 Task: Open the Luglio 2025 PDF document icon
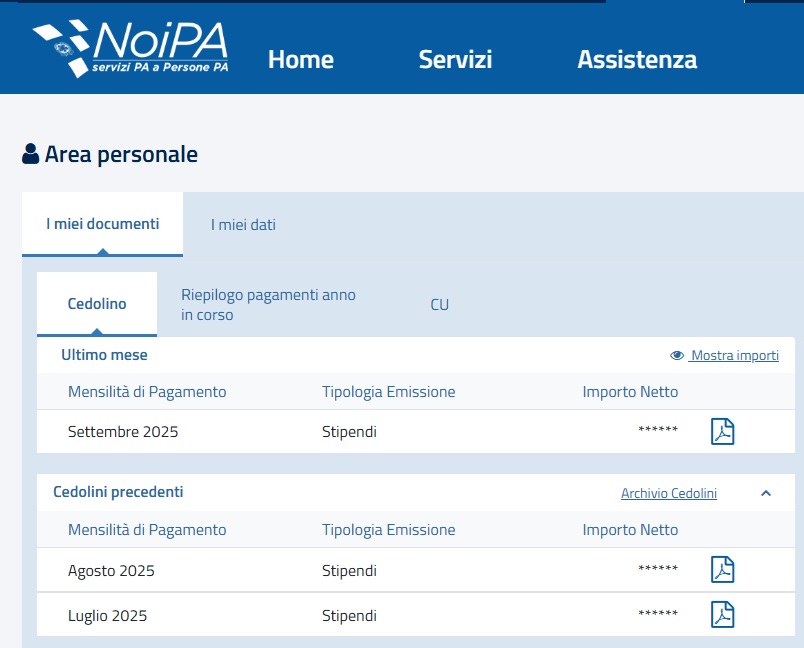click(x=722, y=614)
